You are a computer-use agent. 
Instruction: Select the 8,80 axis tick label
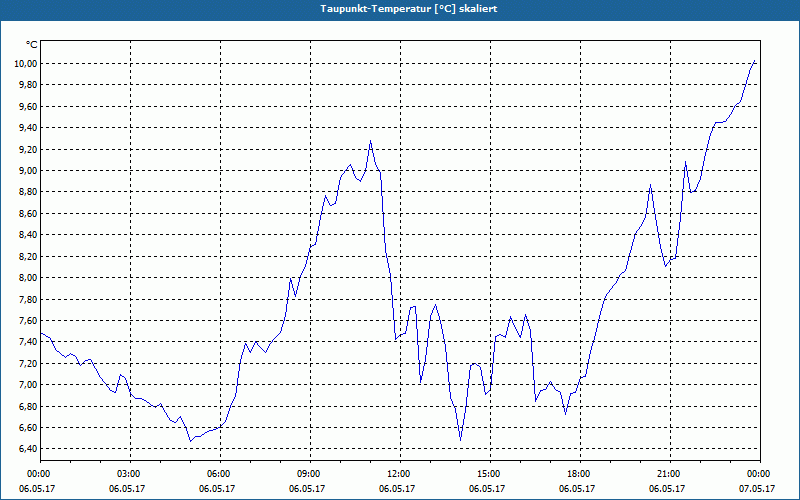[x=28, y=192]
